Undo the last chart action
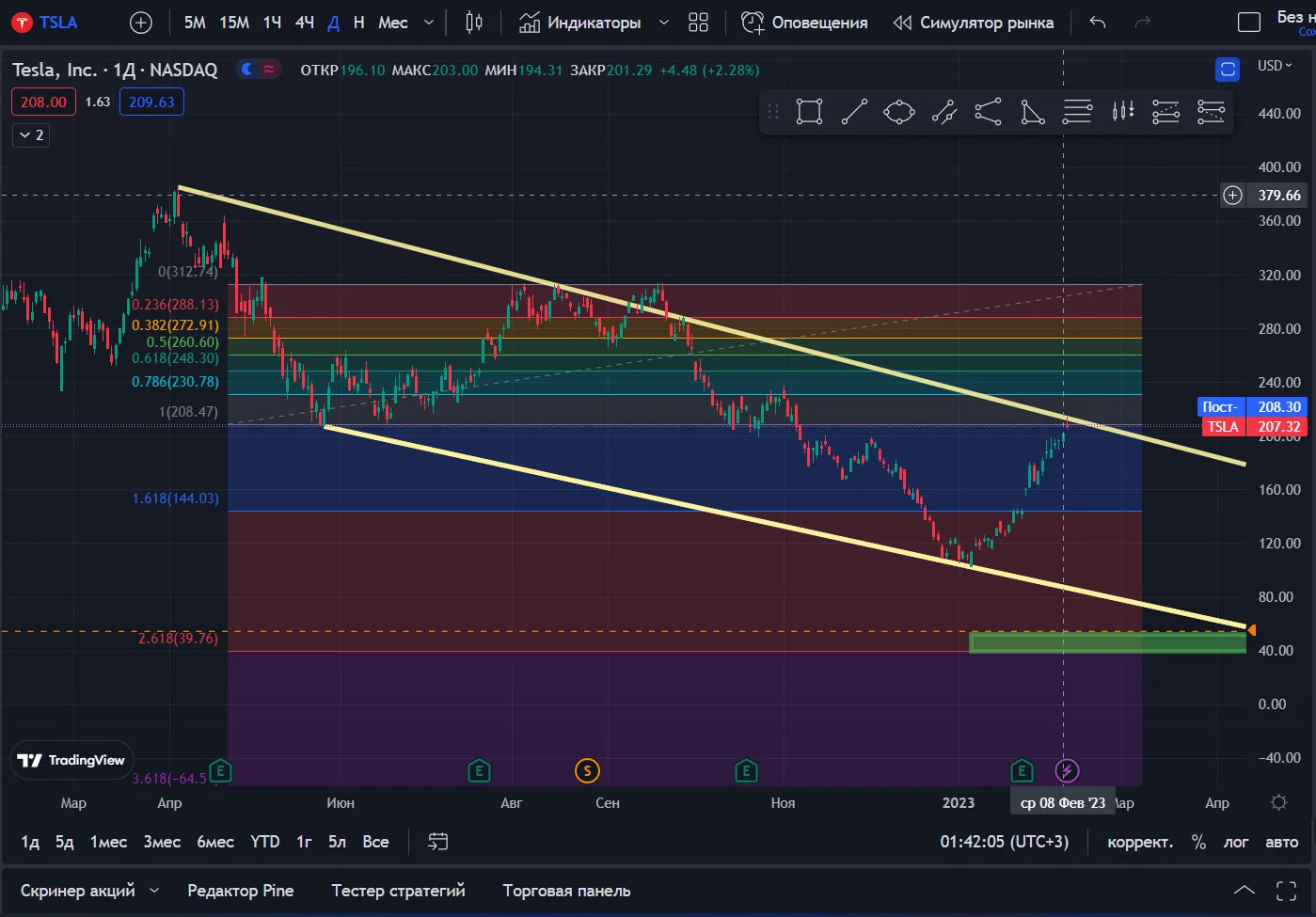1316x917 pixels. pyautogui.click(x=1097, y=23)
